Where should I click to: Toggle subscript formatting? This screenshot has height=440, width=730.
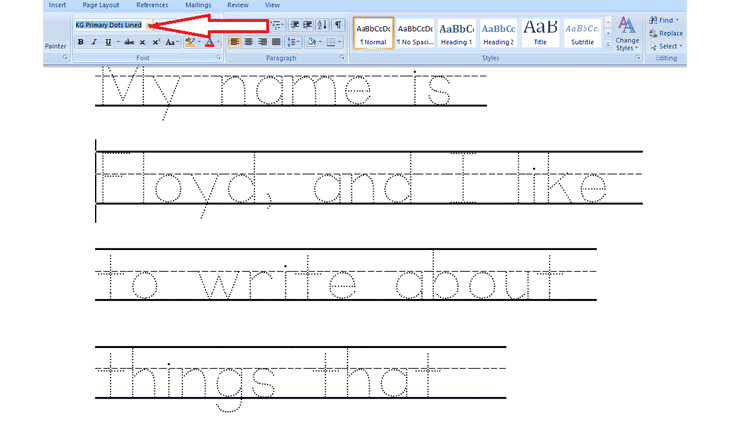pos(142,42)
